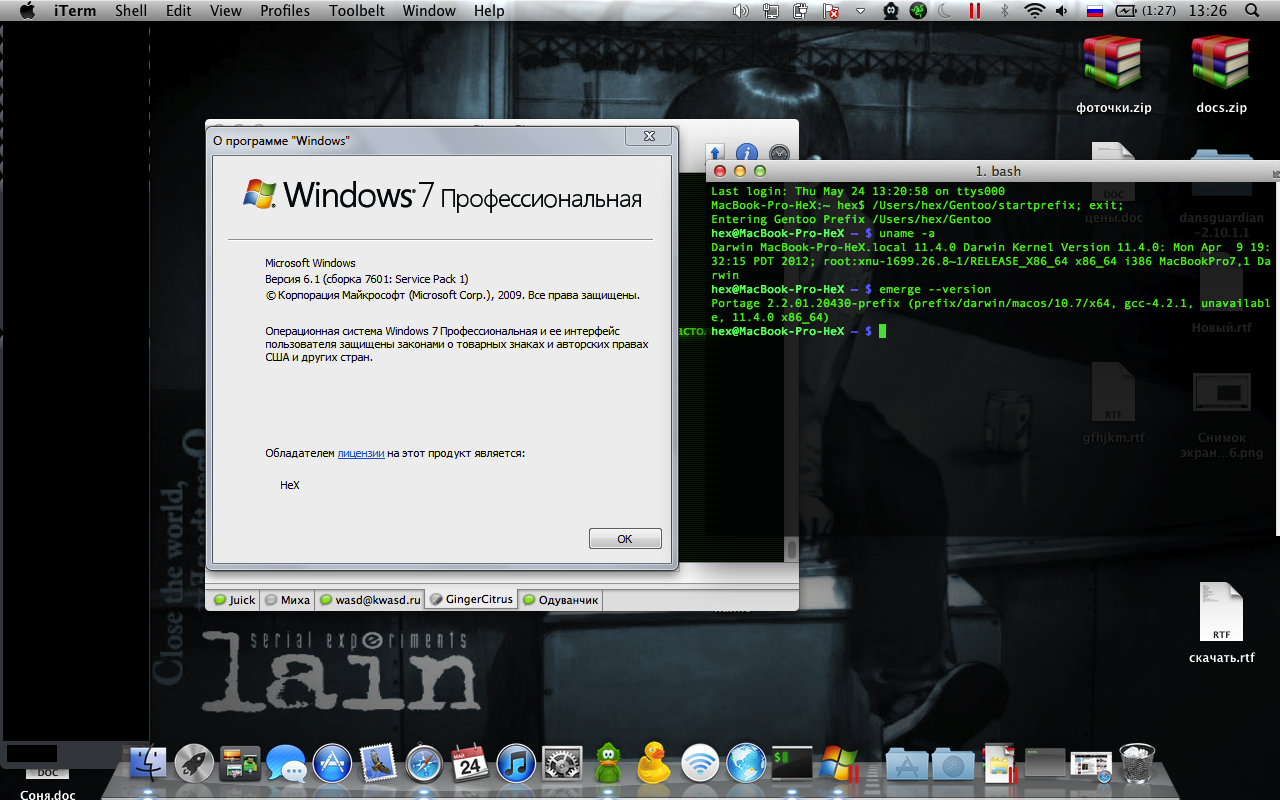Click the menu bar clock 13:26
Screen dimensions: 1280x800
[x=1208, y=11]
